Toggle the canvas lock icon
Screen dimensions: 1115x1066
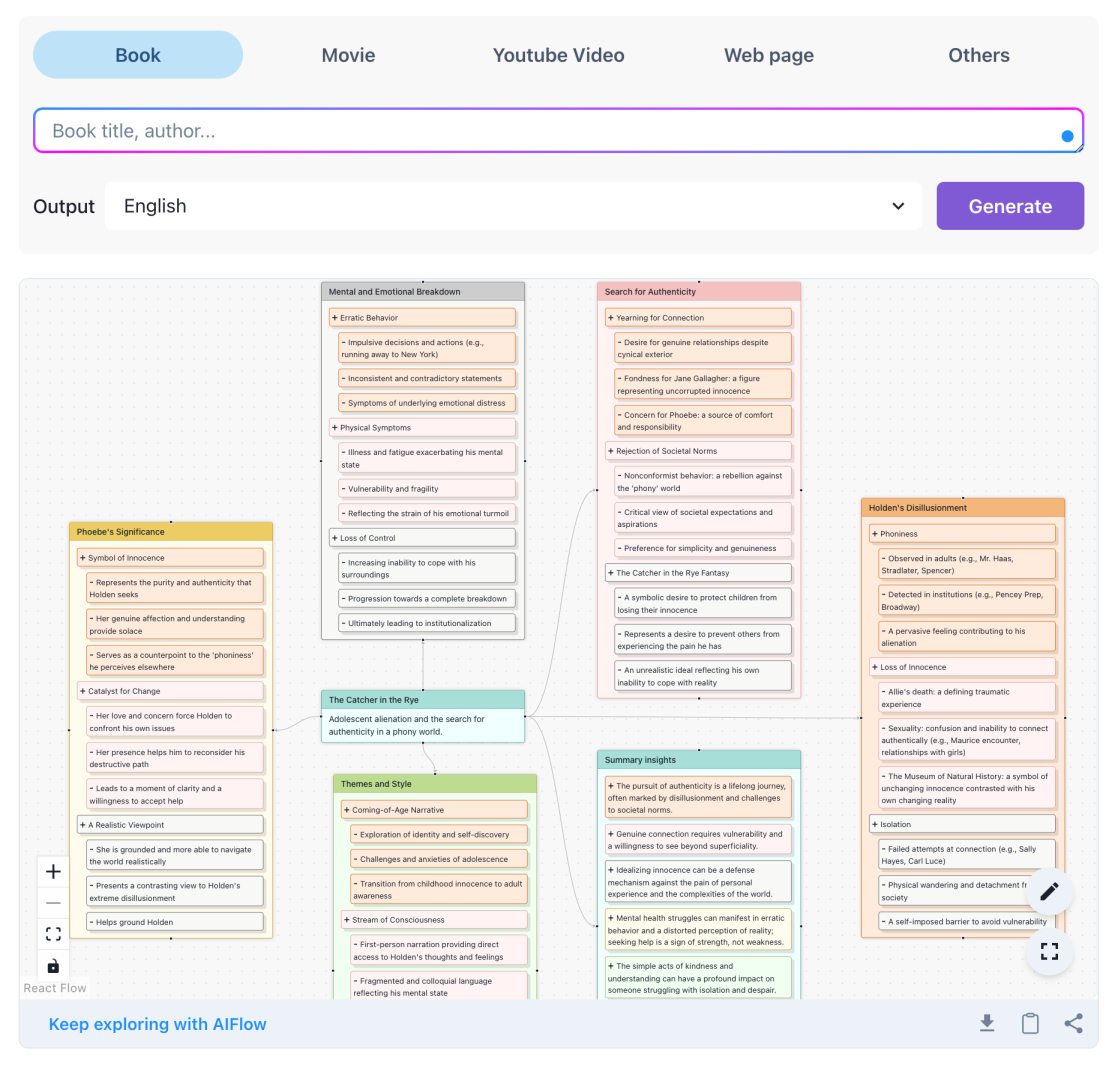(x=53, y=965)
